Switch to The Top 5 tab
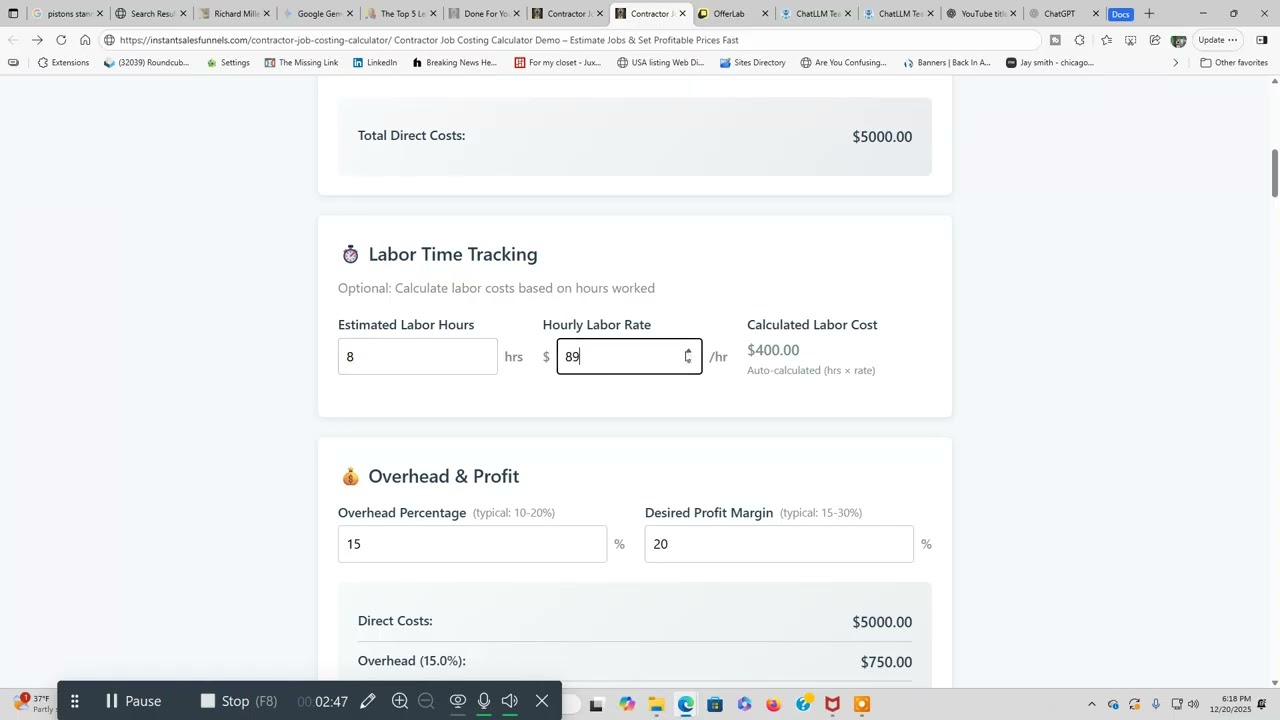The width and height of the screenshot is (1280, 720). [x=401, y=14]
